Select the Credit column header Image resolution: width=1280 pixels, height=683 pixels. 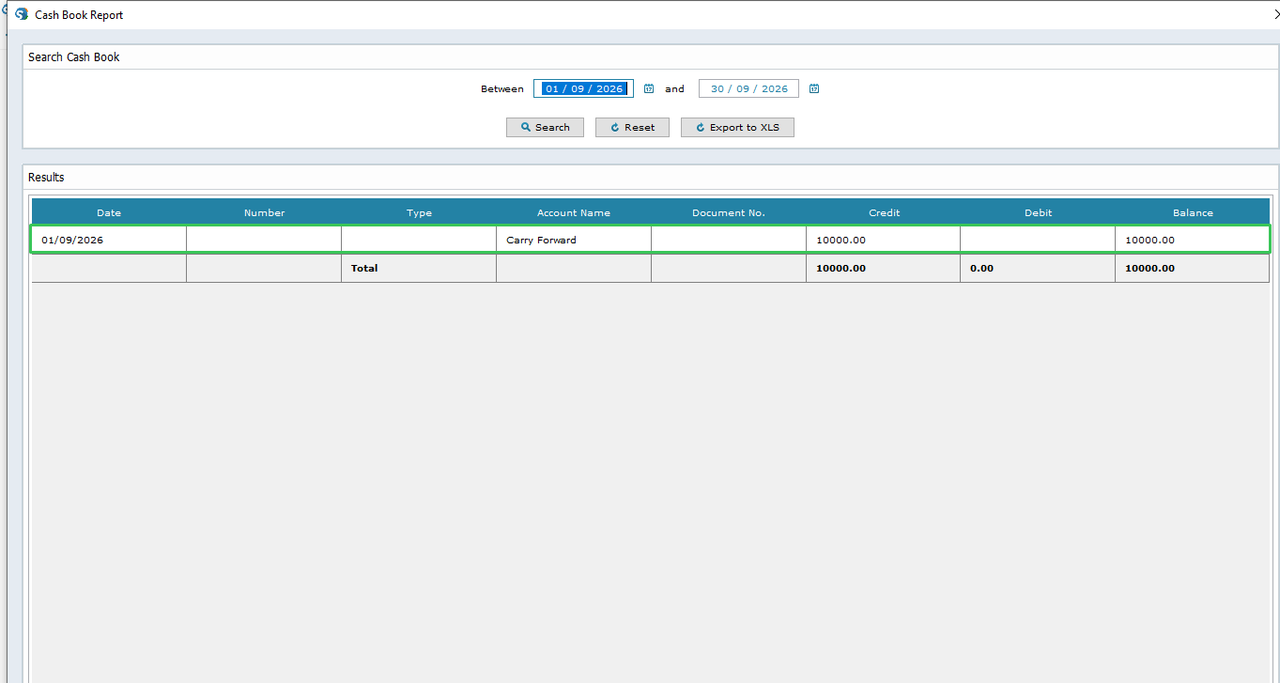pyautogui.click(x=884, y=213)
